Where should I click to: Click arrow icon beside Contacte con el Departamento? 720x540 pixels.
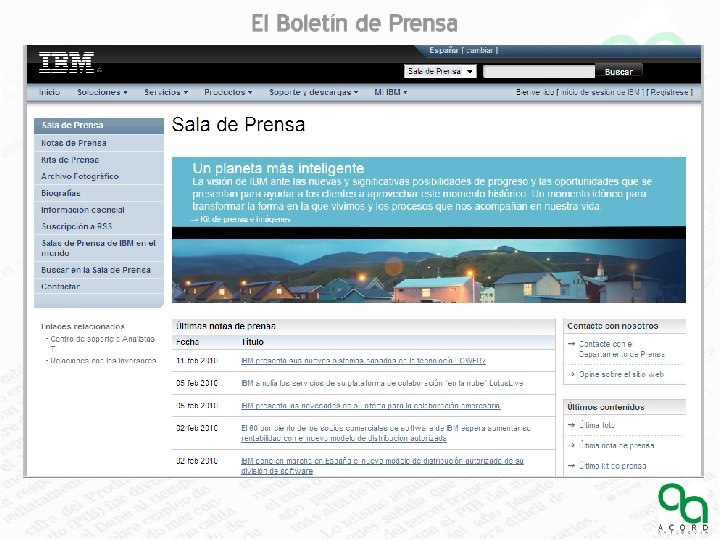tap(571, 343)
